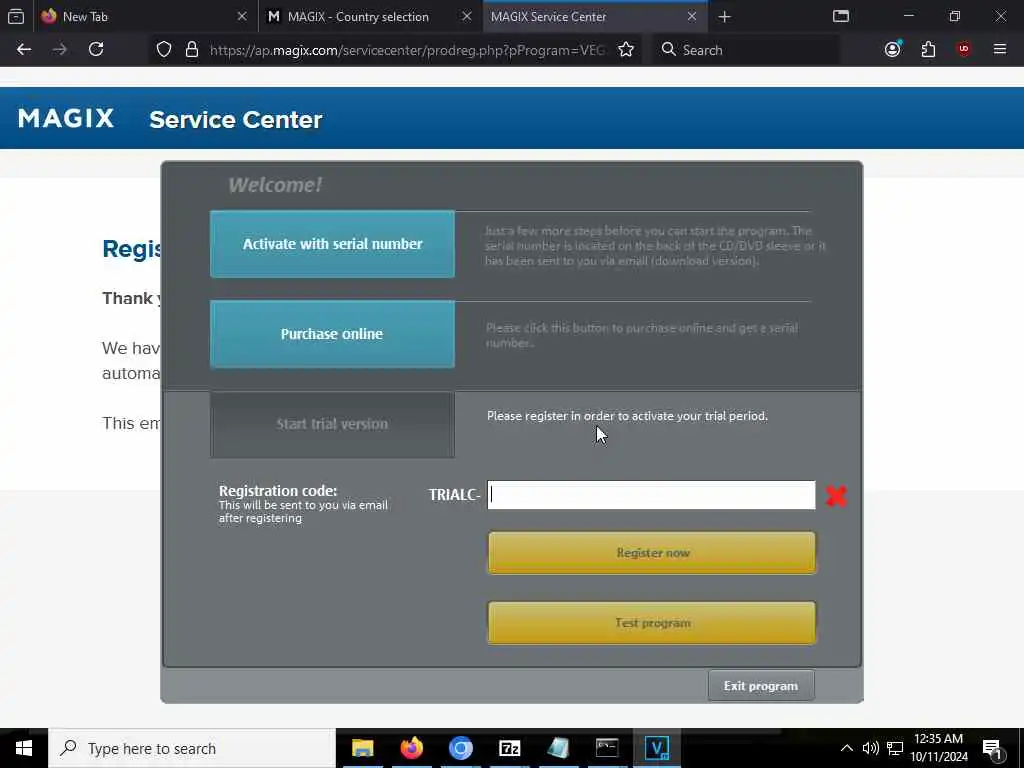Screen dimensions: 1024x768
Task: Go forward with the forward arrow
Action: click(x=59, y=50)
